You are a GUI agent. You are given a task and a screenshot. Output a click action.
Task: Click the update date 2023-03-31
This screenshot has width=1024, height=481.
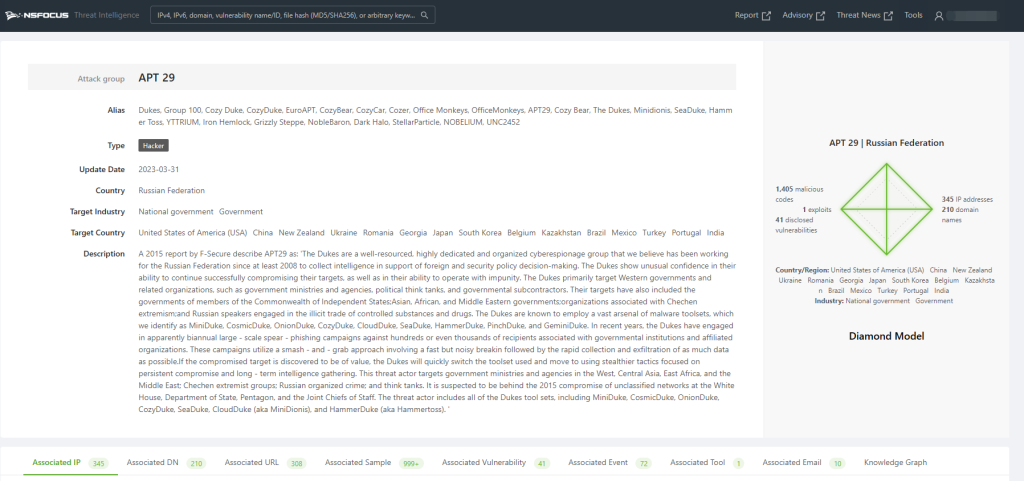pos(159,169)
